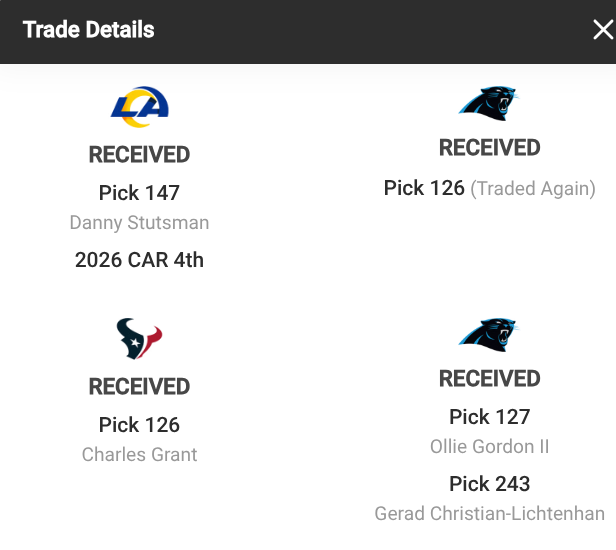This screenshot has height=550, width=616.
Task: Click the Trade Details header title
Action: click(x=88, y=30)
